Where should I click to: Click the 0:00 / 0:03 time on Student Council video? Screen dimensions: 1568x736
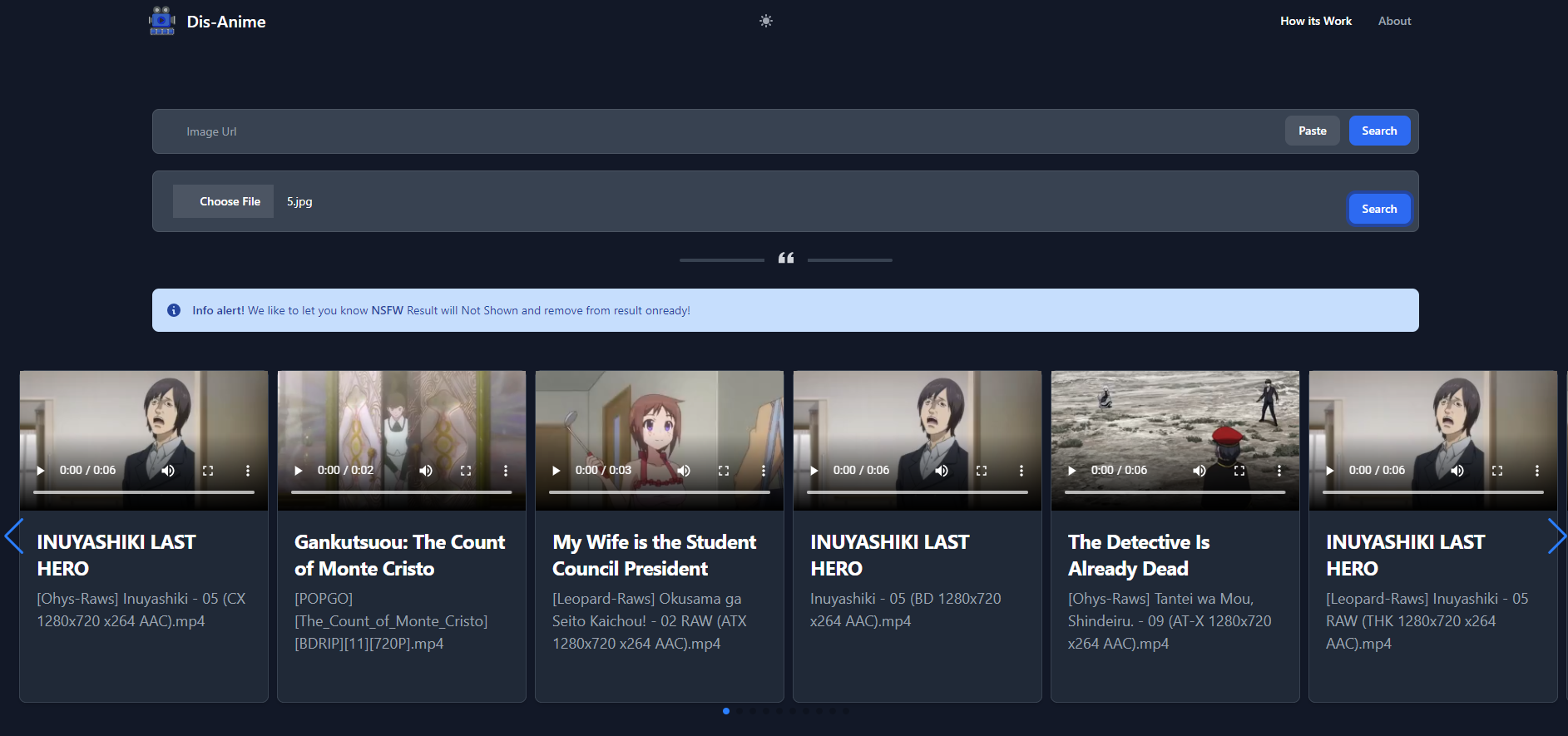point(603,470)
